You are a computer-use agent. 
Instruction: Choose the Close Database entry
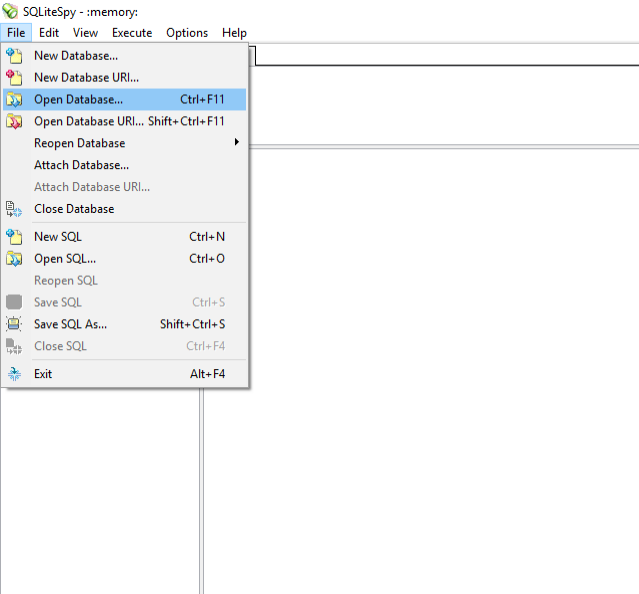coord(124,209)
